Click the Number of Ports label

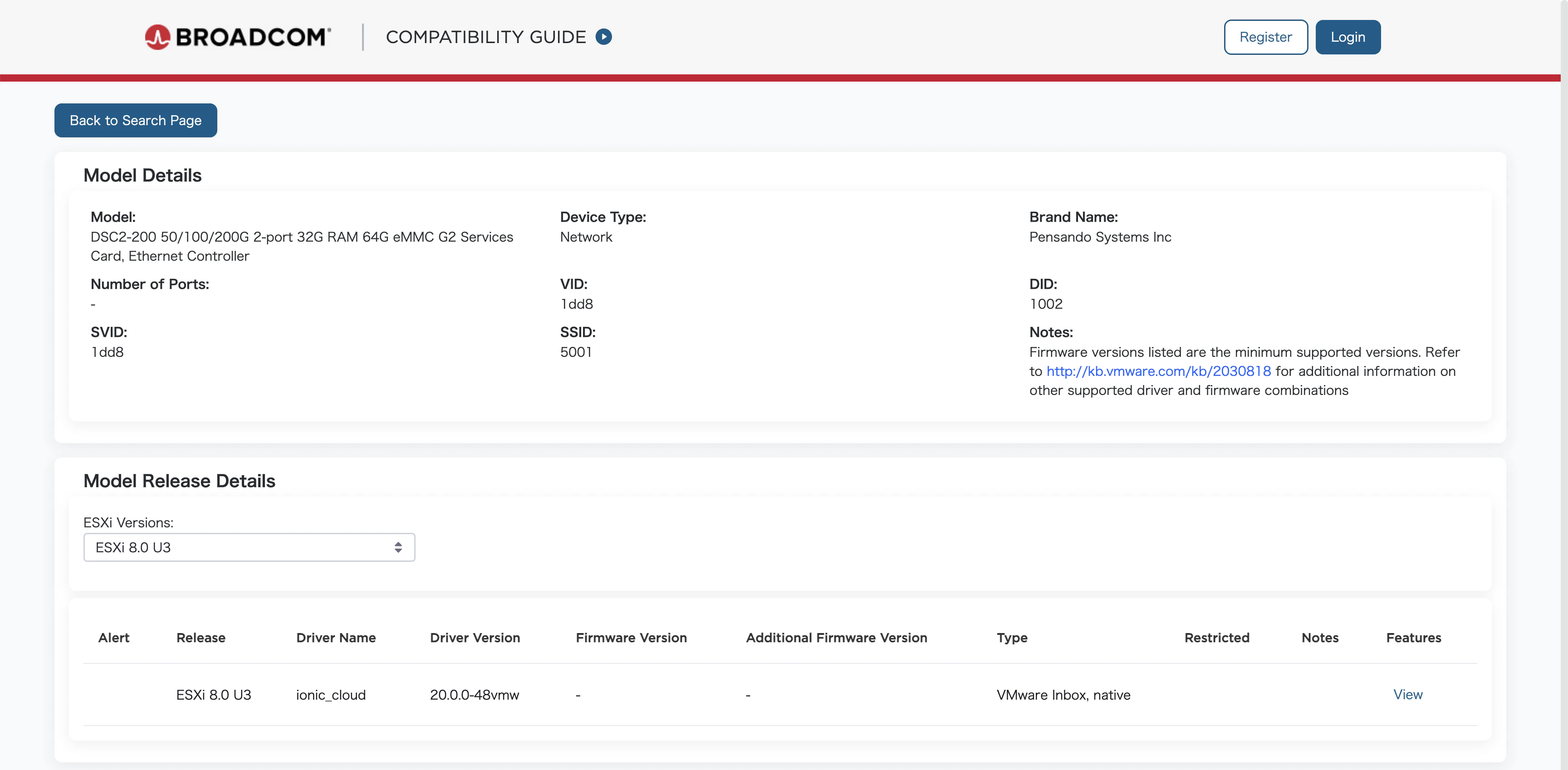(x=150, y=284)
